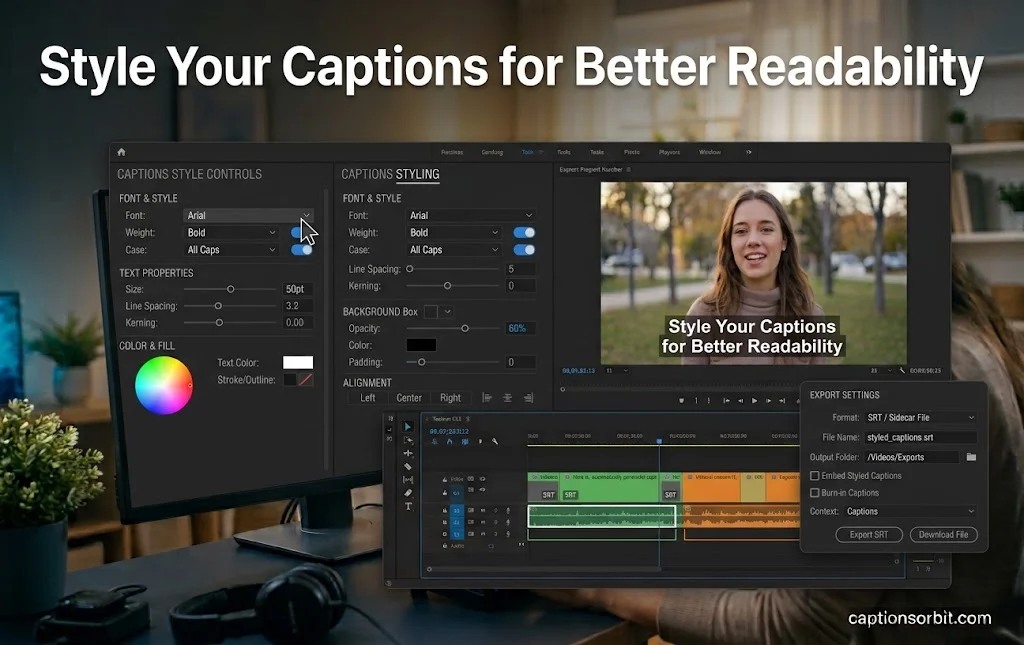Image resolution: width=1024 pixels, height=645 pixels.
Task: Step back one frame in preview controls
Action: [741, 400]
